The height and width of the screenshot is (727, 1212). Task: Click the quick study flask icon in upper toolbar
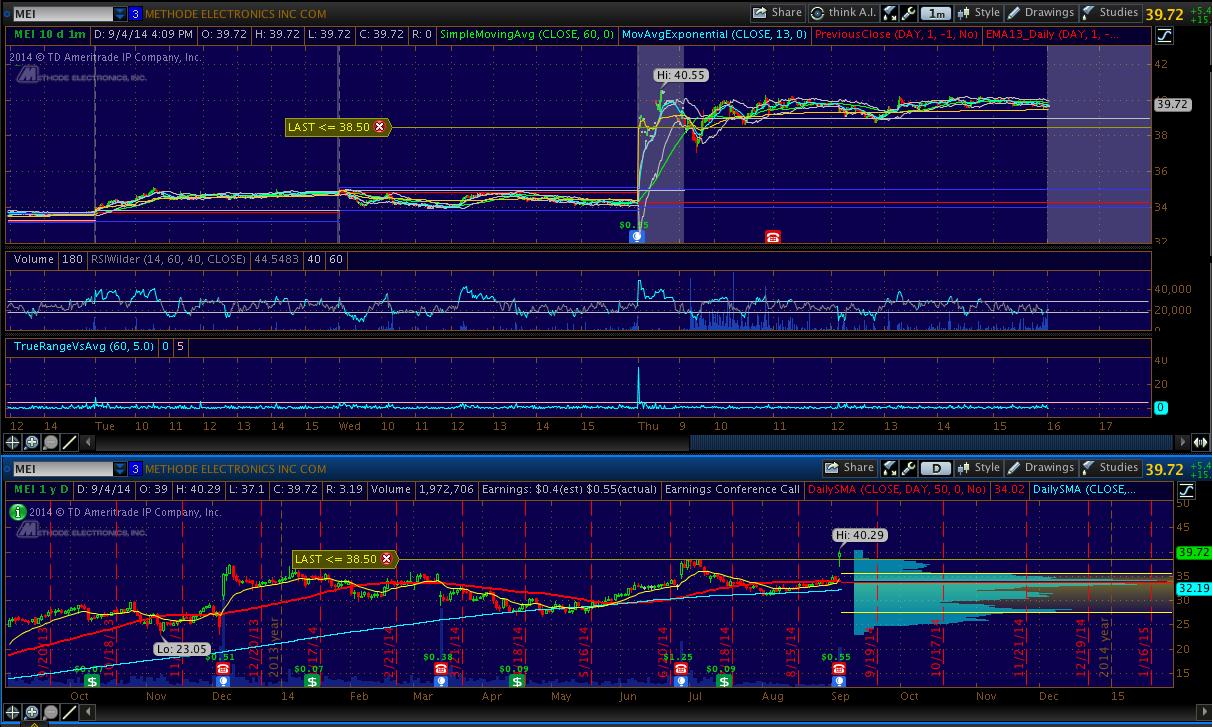coord(890,13)
